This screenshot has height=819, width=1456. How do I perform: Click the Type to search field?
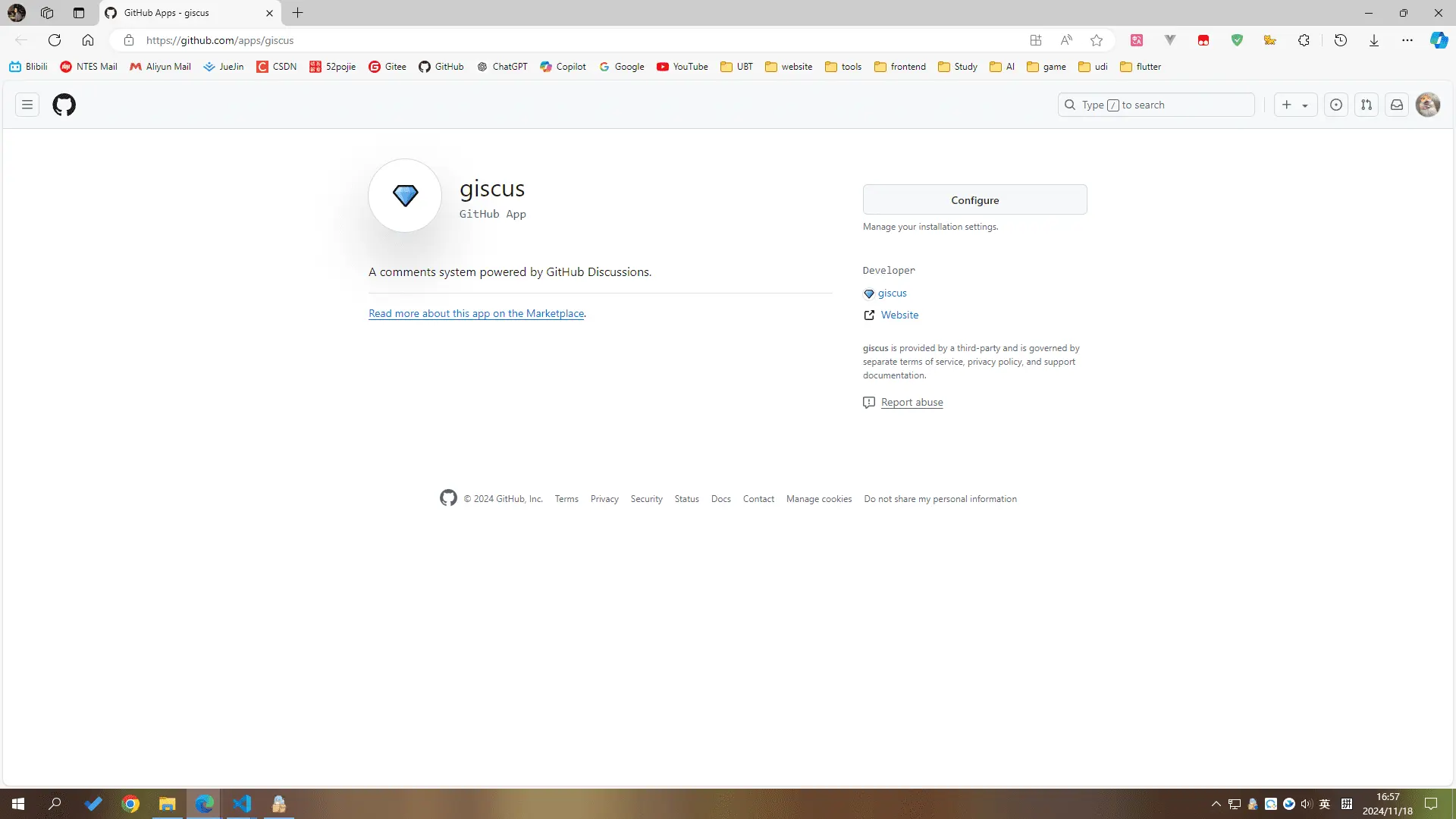(1156, 105)
